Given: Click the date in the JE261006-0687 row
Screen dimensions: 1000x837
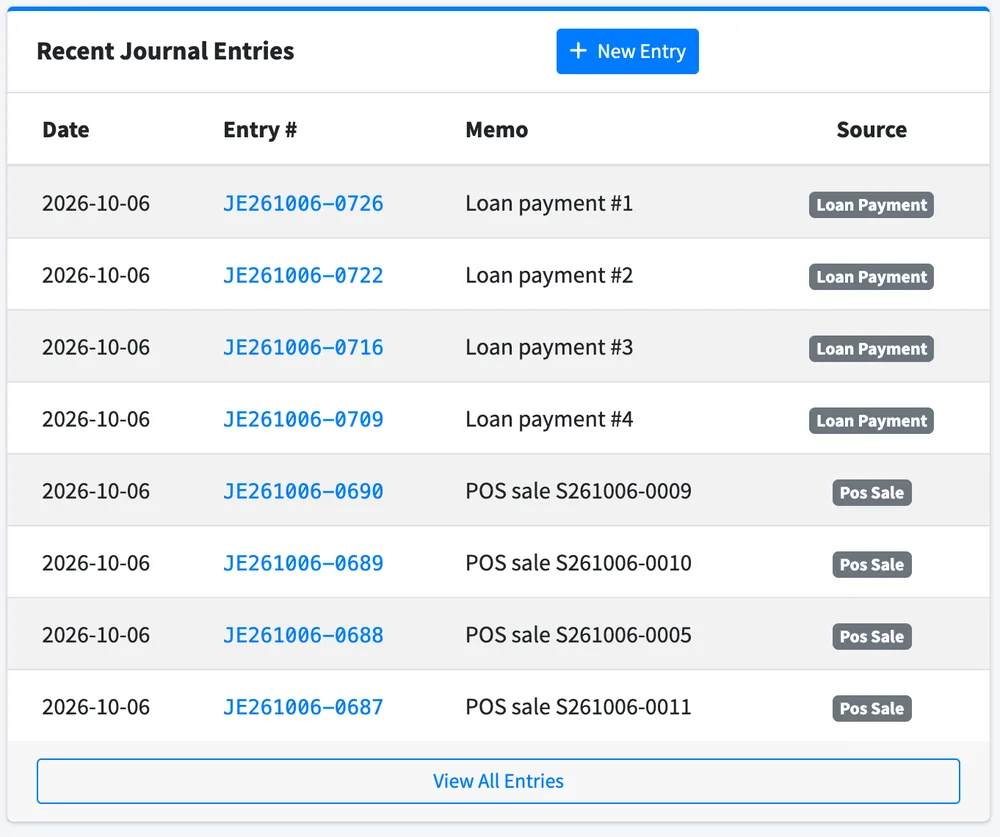Looking at the screenshot, I should pyautogui.click(x=96, y=707).
